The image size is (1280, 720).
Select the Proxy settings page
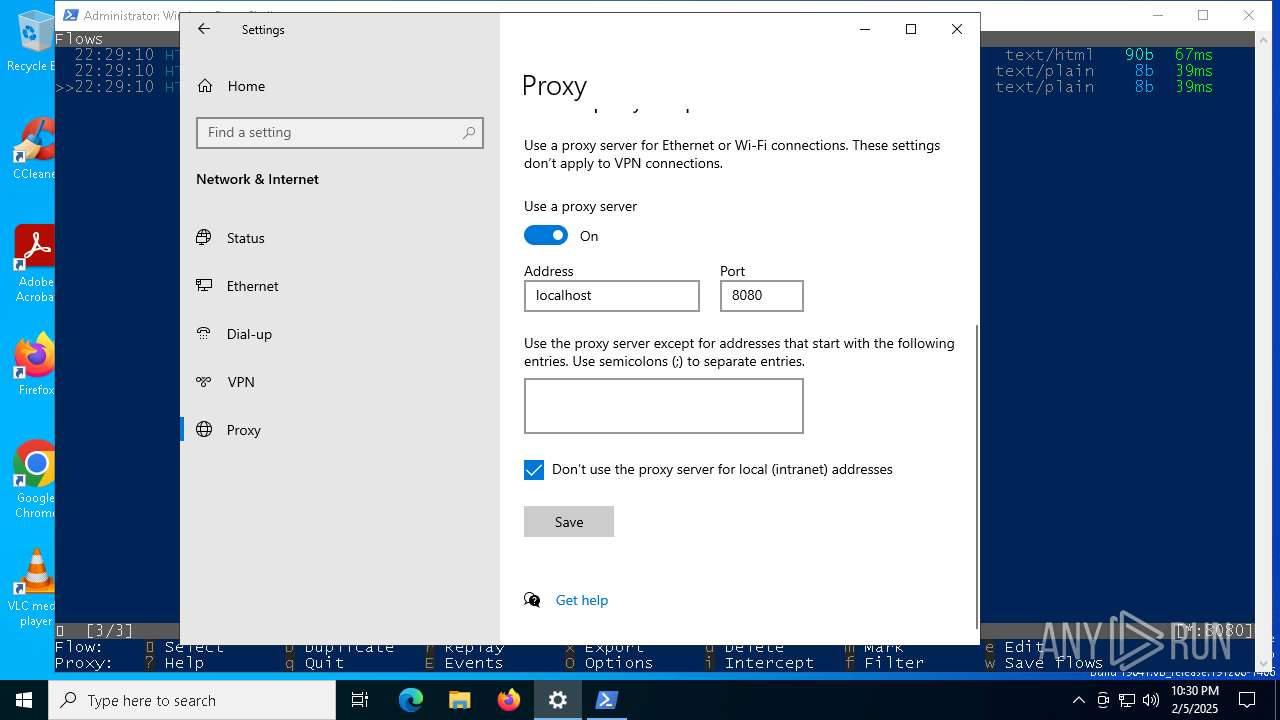point(340,430)
